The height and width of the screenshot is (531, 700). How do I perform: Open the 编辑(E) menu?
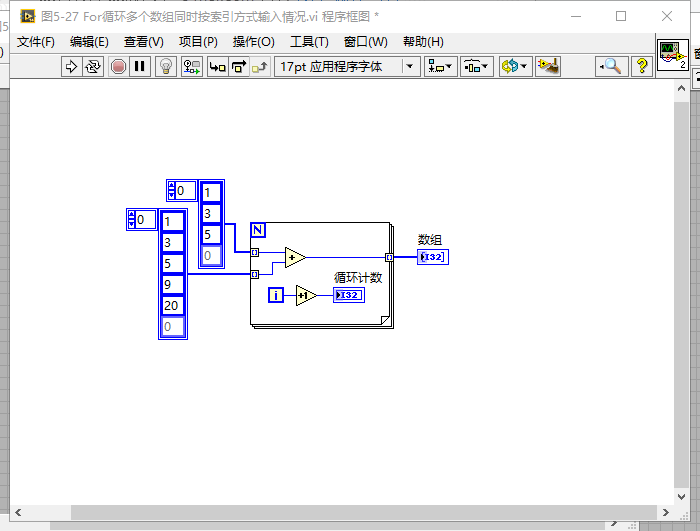(x=89, y=42)
